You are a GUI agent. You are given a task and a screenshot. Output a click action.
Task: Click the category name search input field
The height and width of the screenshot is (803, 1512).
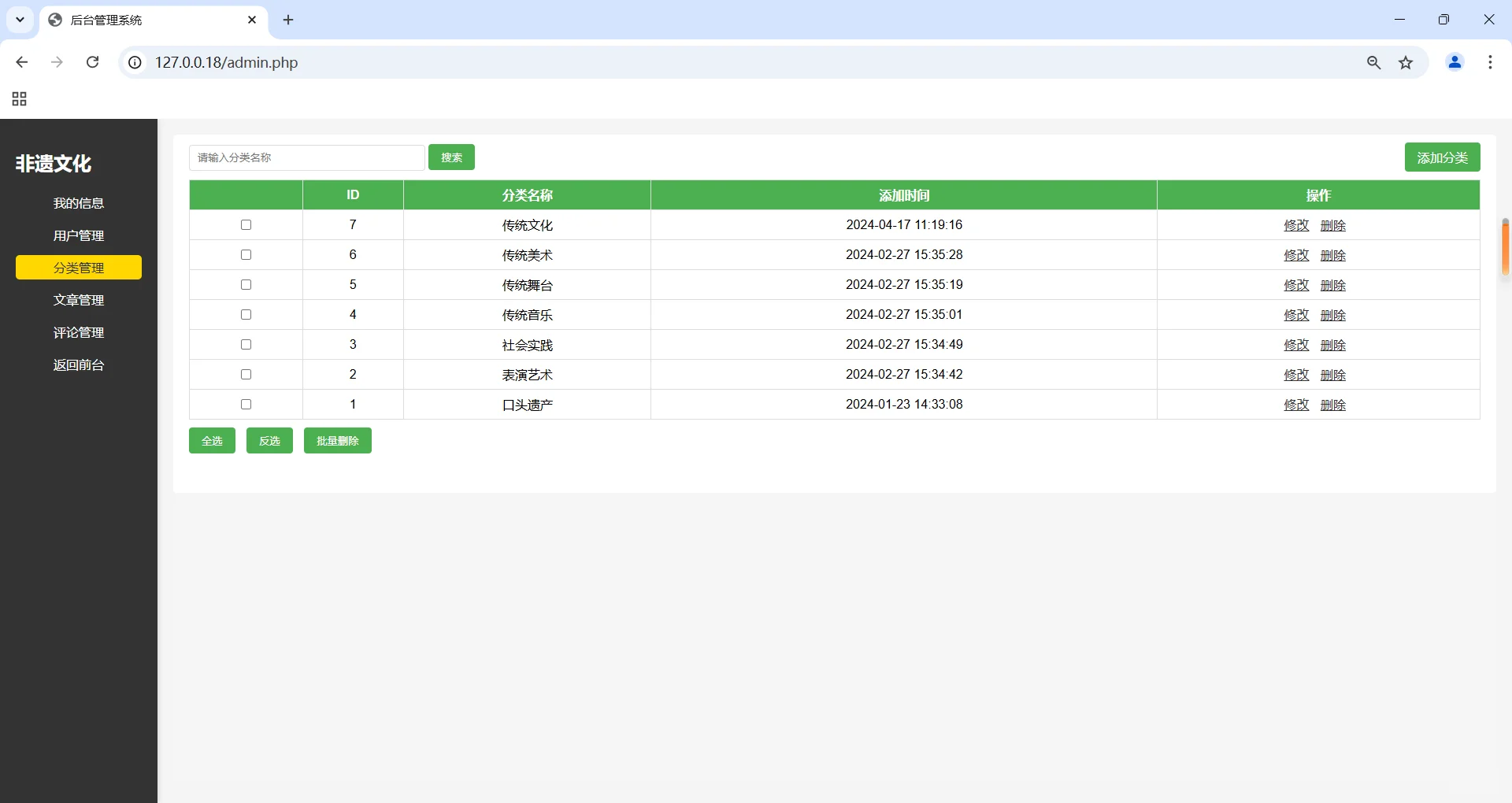[x=306, y=157]
